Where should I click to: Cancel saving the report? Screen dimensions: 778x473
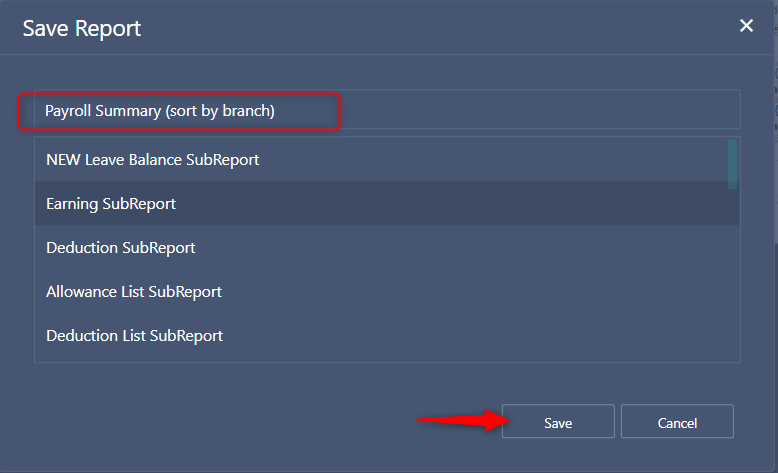point(677,421)
